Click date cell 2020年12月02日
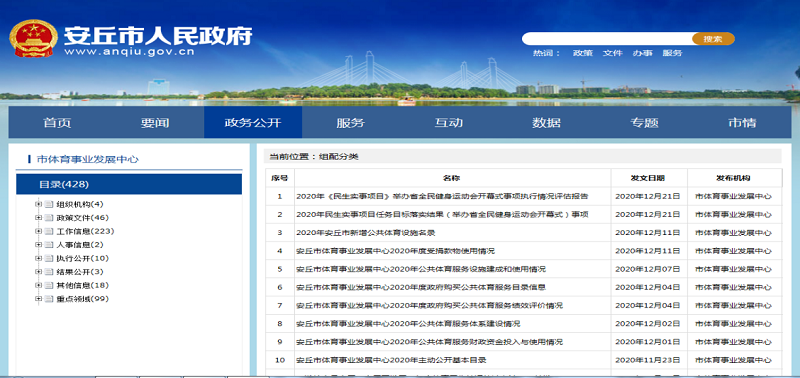Viewport: 800px width, 378px height. coord(648,323)
